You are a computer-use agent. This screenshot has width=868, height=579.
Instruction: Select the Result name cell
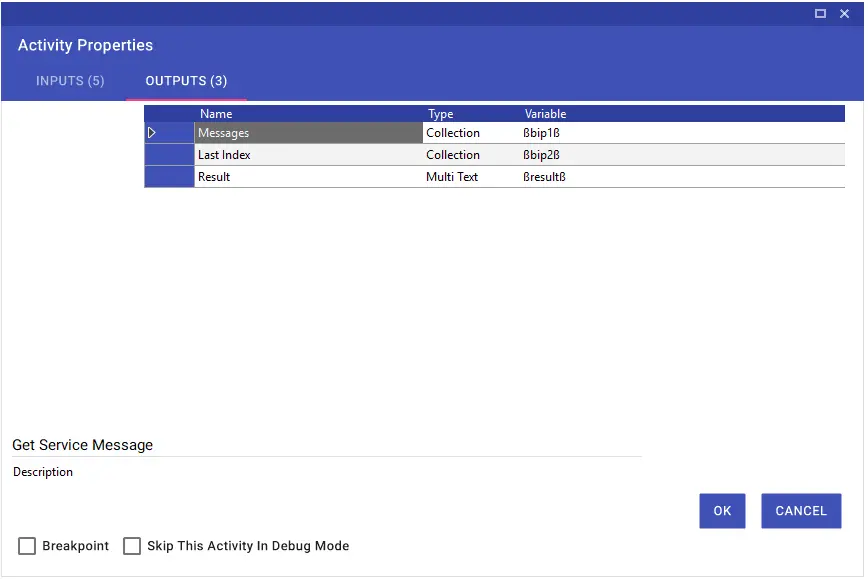point(308,177)
